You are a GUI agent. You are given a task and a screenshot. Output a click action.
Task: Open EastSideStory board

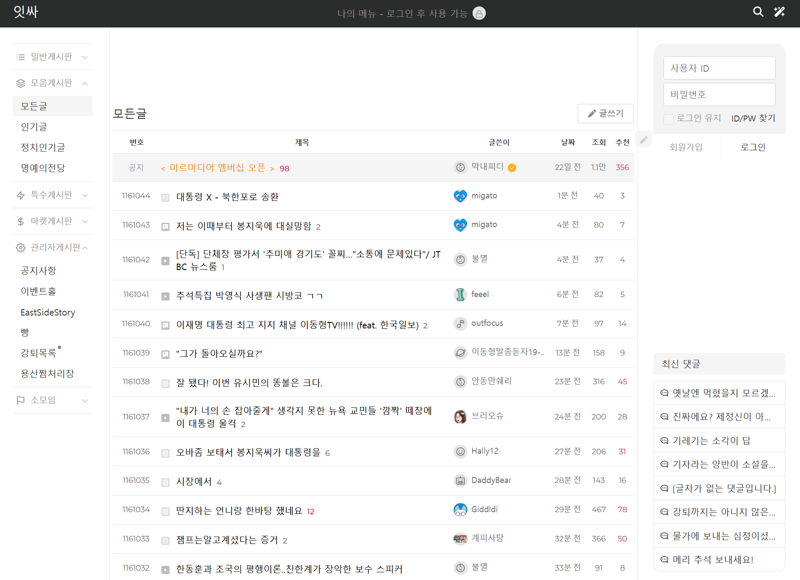click(x=47, y=312)
